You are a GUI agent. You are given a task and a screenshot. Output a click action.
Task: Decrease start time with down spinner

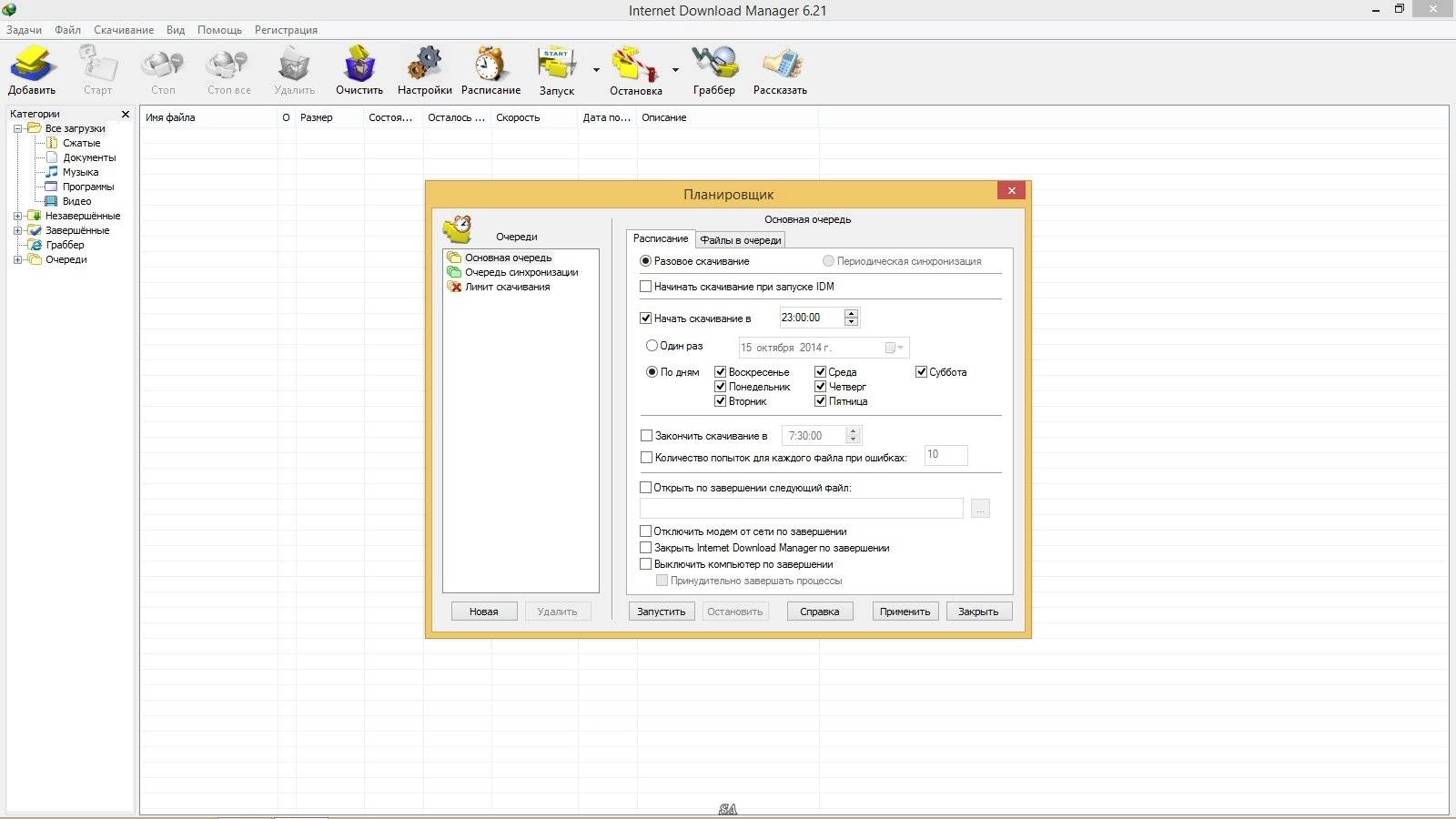[x=851, y=322]
